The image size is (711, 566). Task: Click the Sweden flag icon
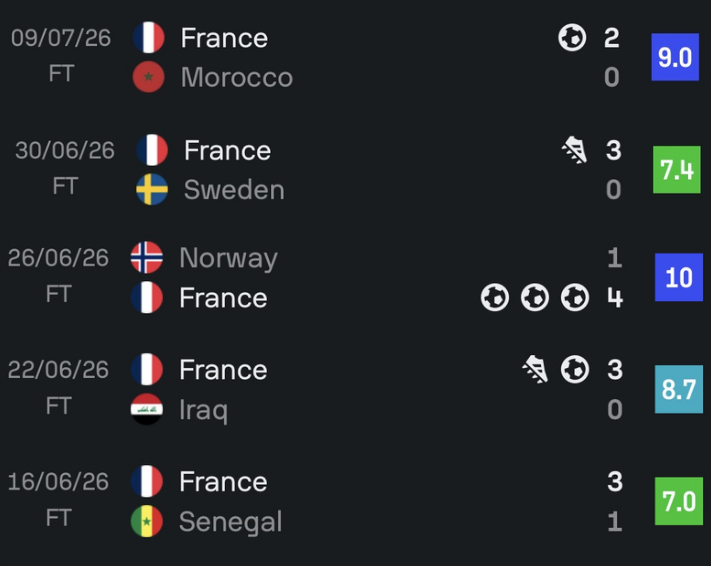click(x=152, y=189)
